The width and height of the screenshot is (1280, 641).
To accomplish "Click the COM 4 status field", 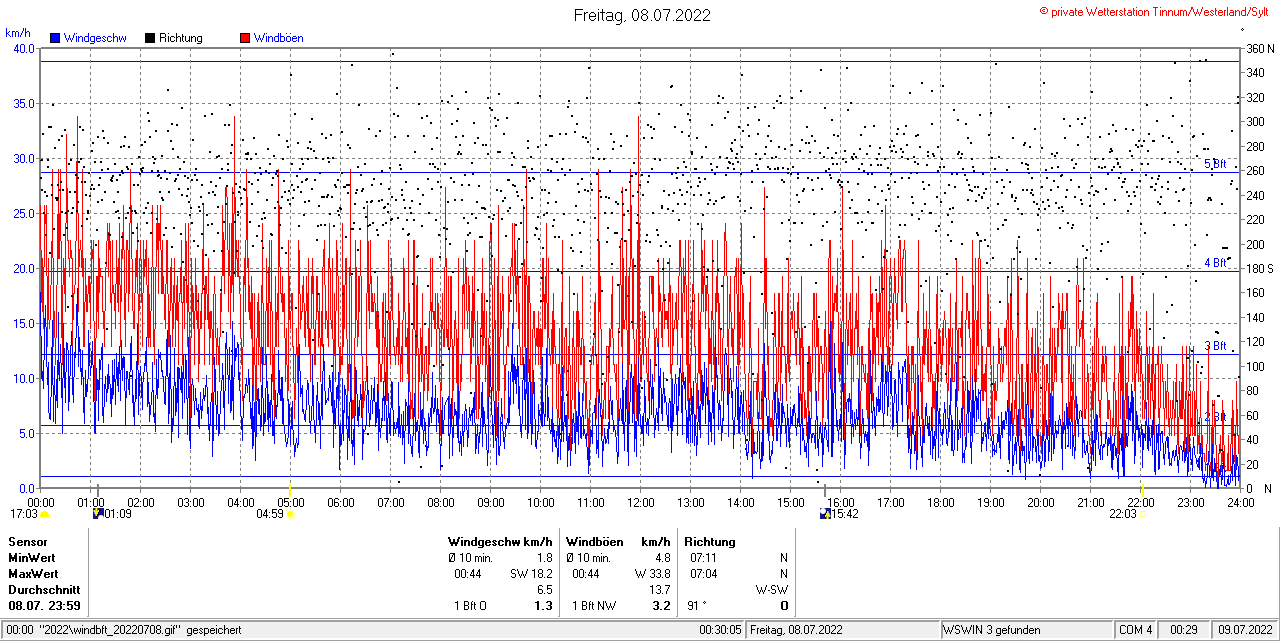I will 1136,630.
